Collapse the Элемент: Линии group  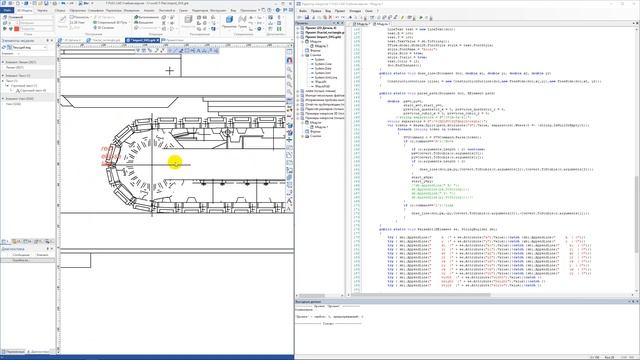click(x=3, y=62)
